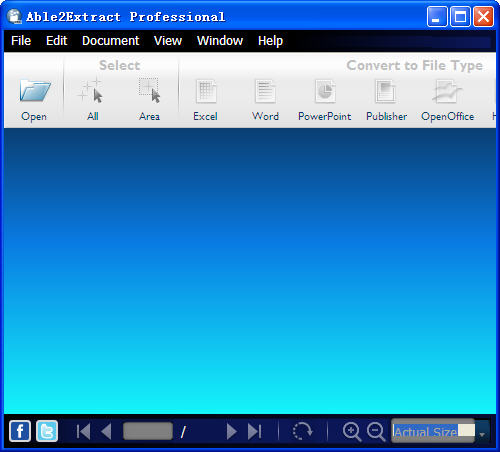
Task: Zoom in with the plus magnifier
Action: tap(352, 432)
